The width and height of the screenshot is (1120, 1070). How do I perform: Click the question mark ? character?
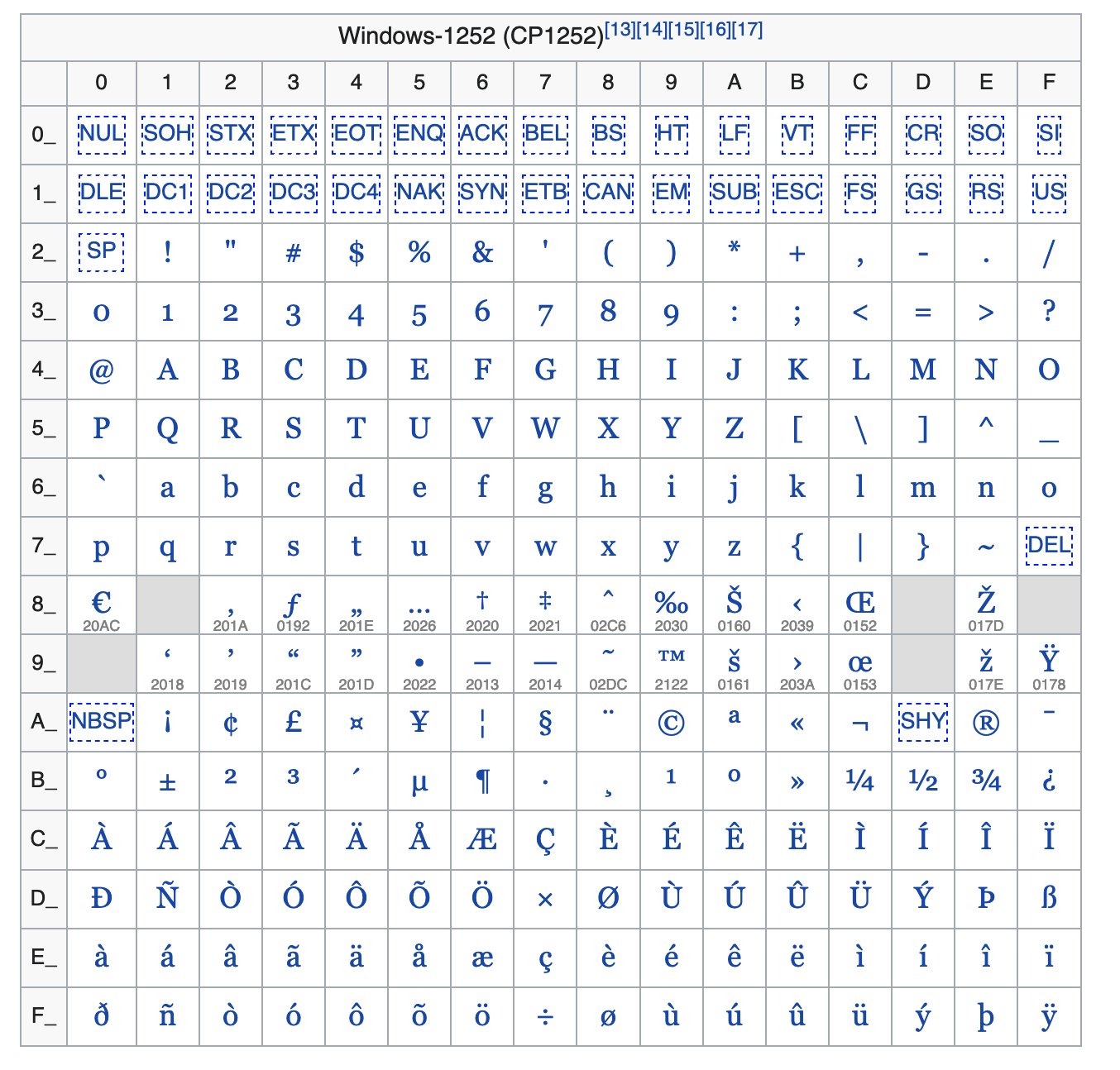[1049, 311]
